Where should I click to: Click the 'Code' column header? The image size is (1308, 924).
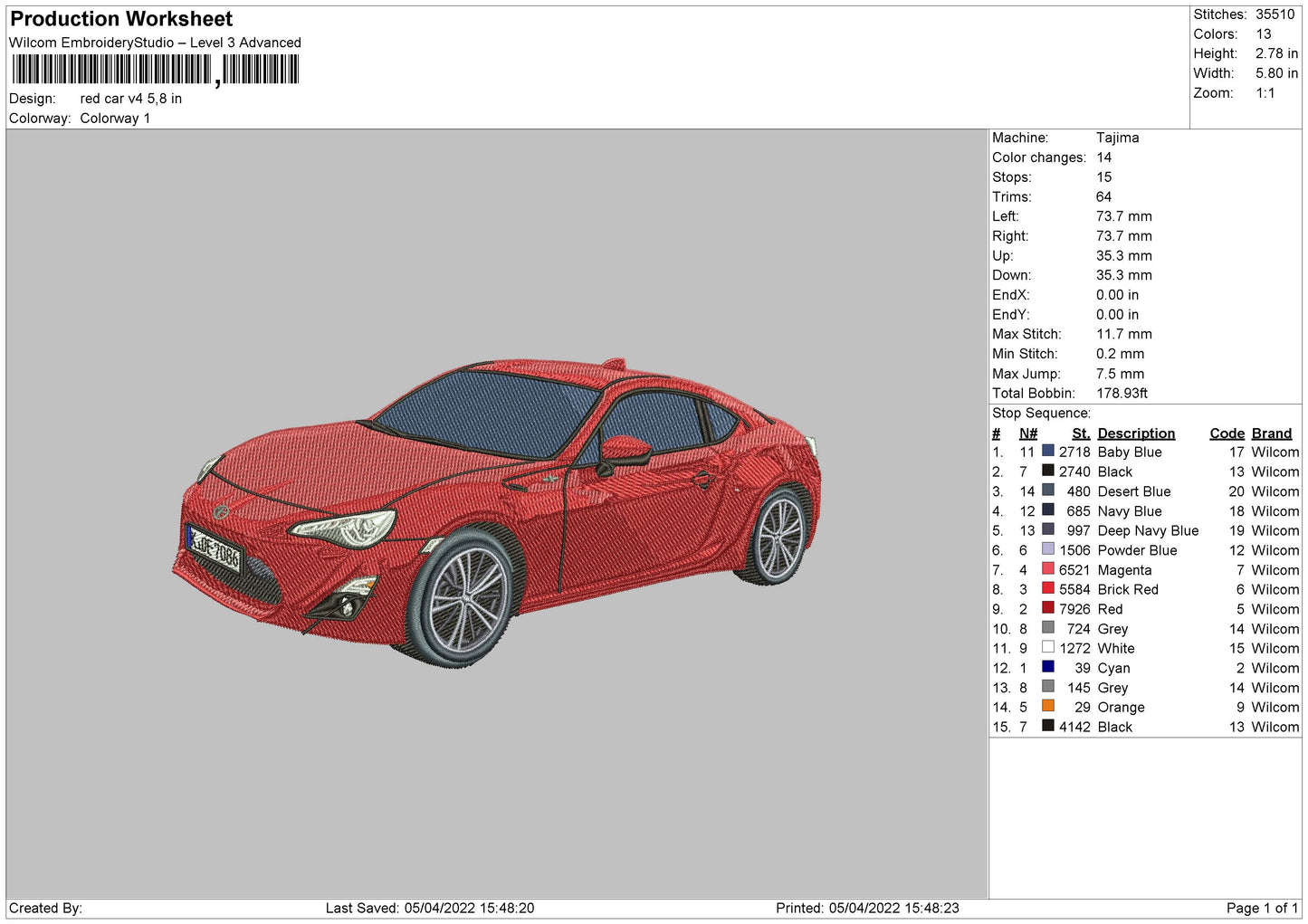pos(1227,433)
